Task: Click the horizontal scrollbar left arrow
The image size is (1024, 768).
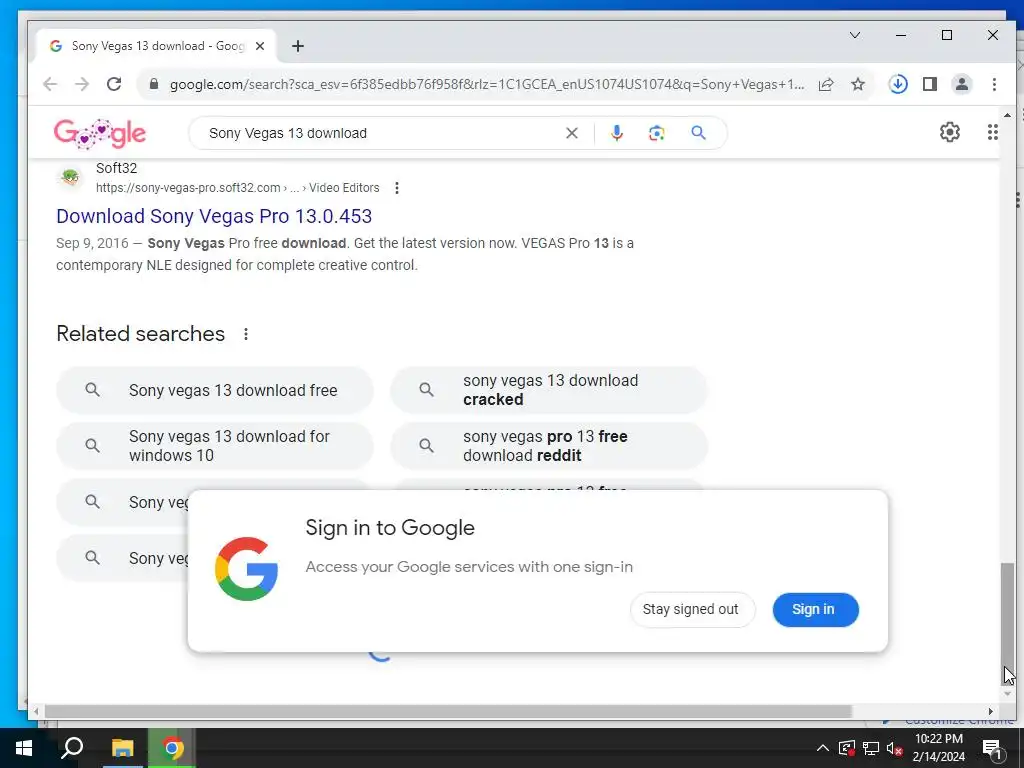Action: coord(36,711)
